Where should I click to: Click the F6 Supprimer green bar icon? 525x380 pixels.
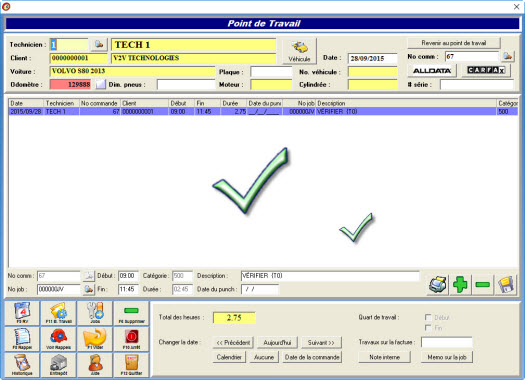[x=131, y=313]
